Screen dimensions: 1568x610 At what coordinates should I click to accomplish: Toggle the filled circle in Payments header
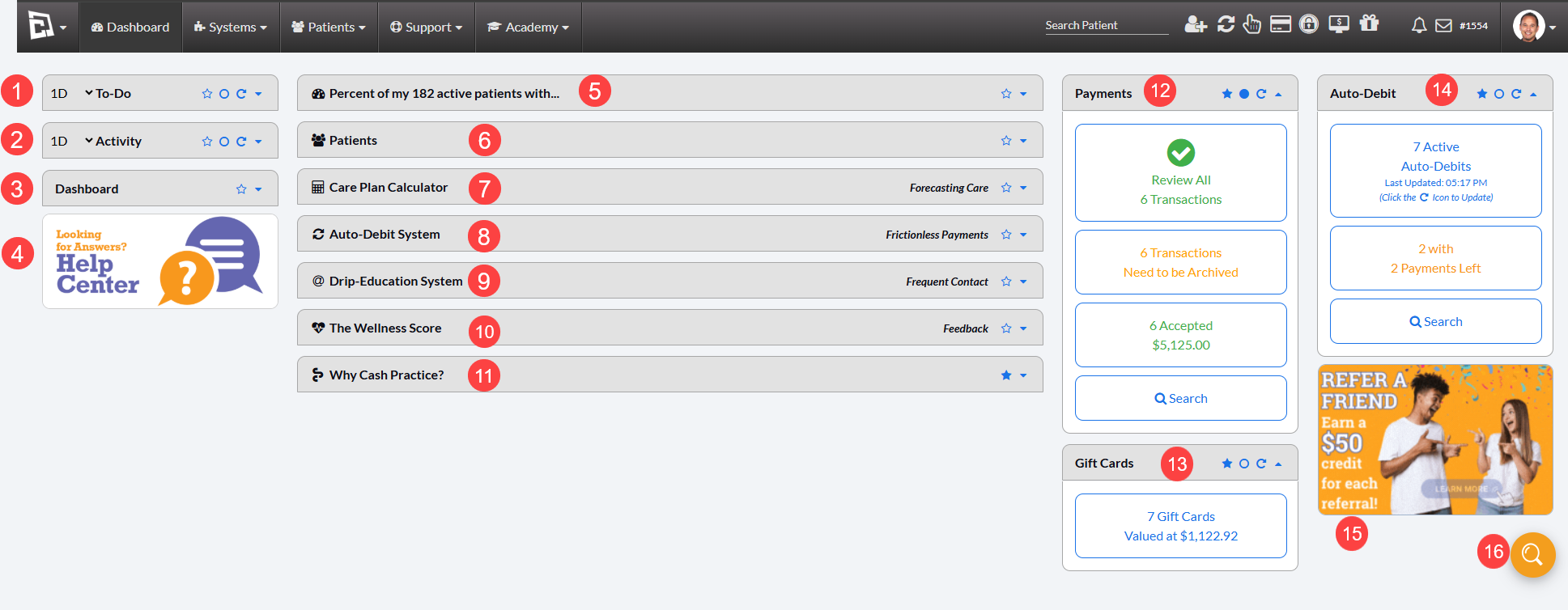(x=1244, y=94)
